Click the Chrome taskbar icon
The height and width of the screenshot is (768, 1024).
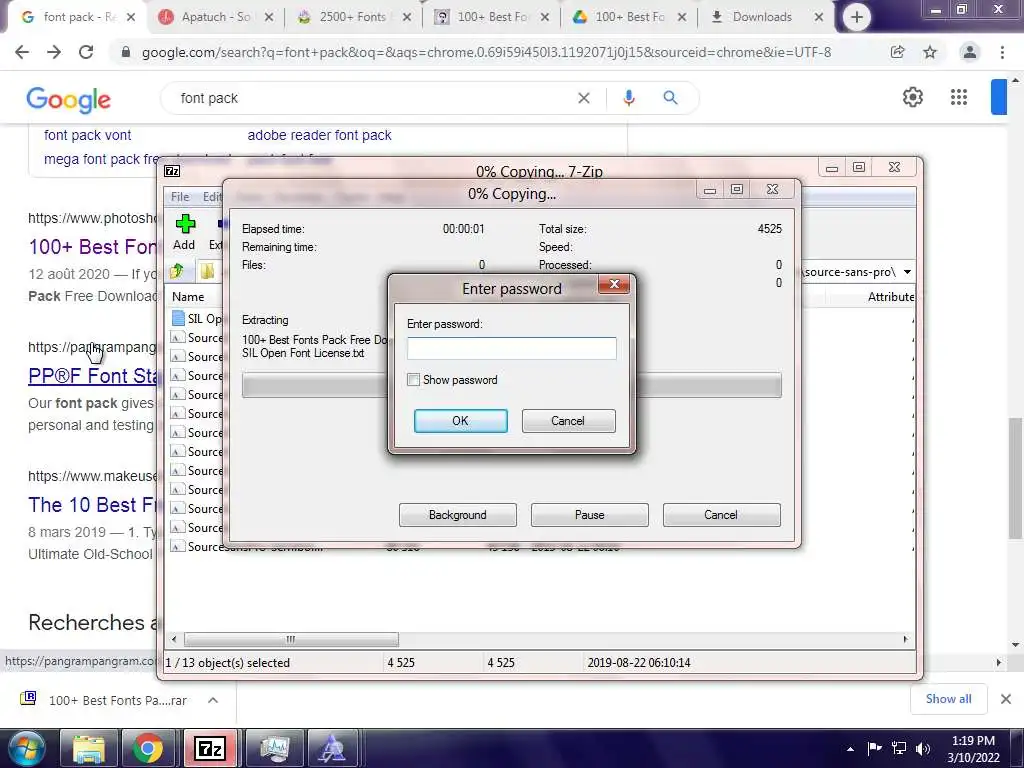pos(148,748)
